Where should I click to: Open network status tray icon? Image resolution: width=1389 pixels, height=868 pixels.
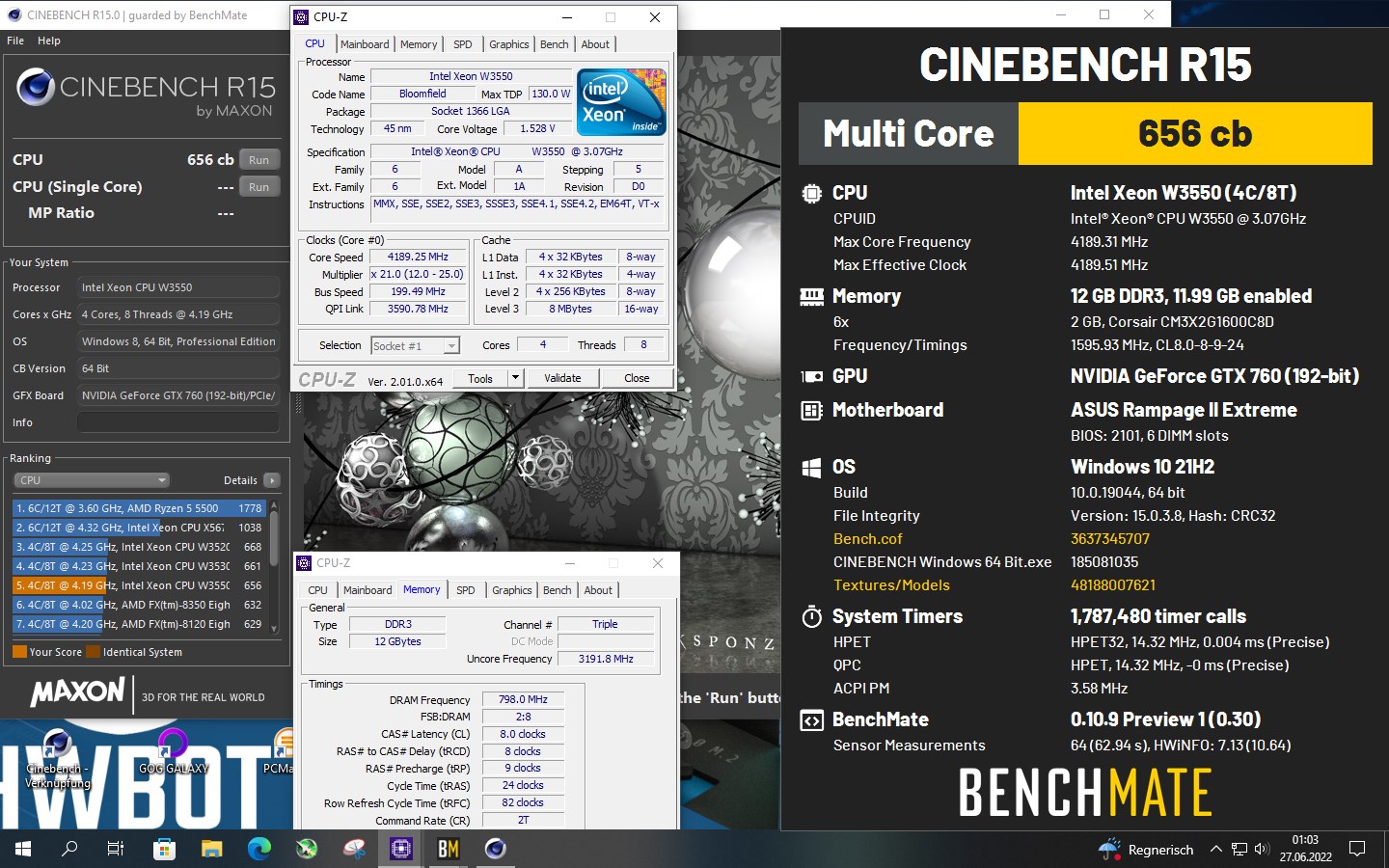pyautogui.click(x=1239, y=850)
